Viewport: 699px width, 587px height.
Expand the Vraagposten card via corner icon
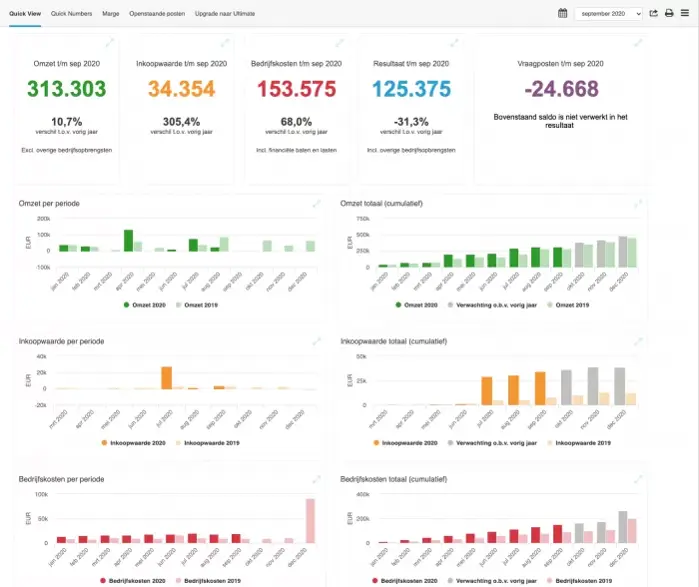[637, 42]
